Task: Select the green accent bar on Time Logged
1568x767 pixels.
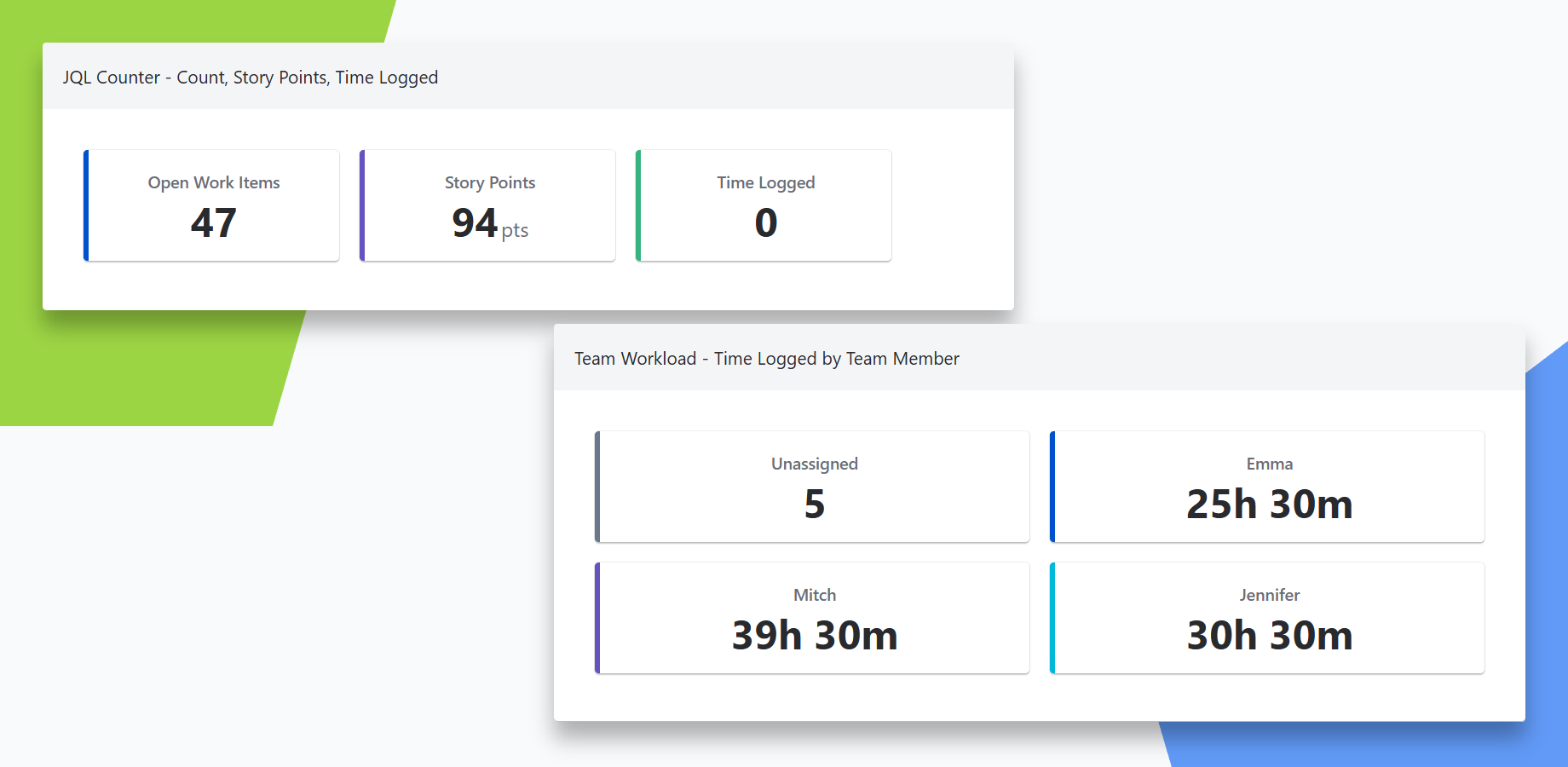Action: pyautogui.click(x=638, y=205)
